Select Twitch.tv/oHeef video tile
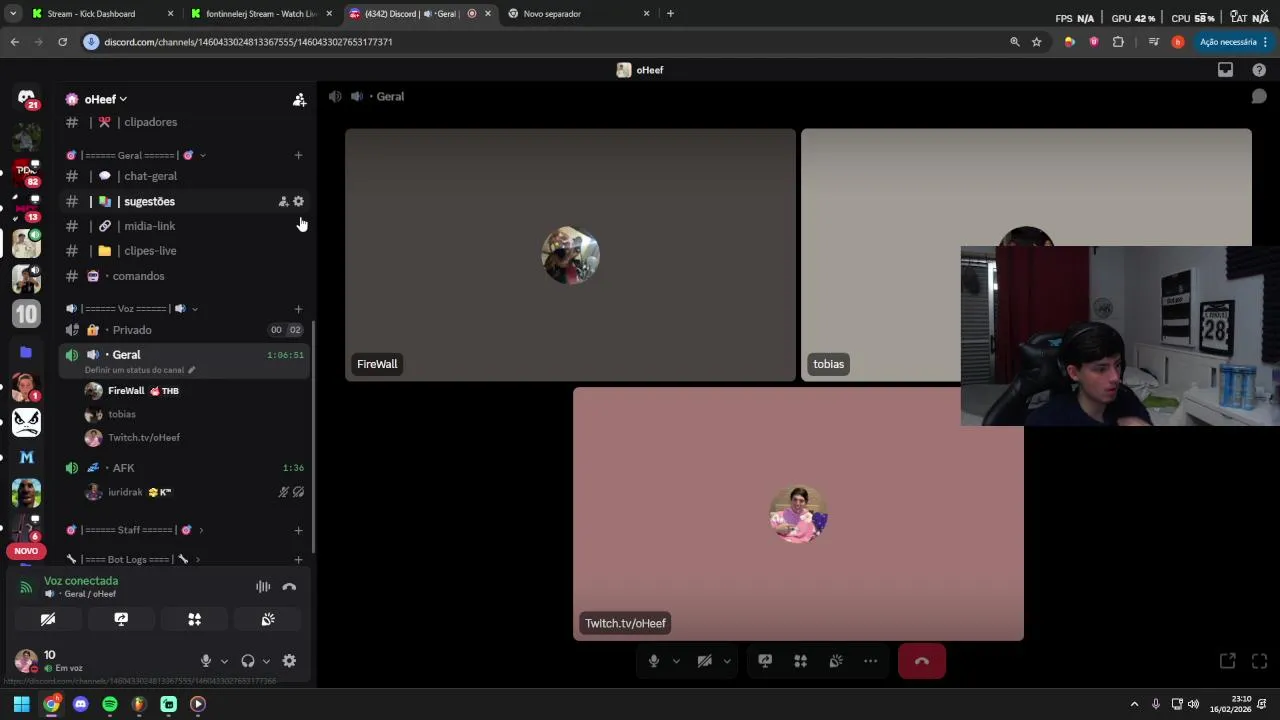Viewport: 1280px width, 720px height. pyautogui.click(x=798, y=514)
